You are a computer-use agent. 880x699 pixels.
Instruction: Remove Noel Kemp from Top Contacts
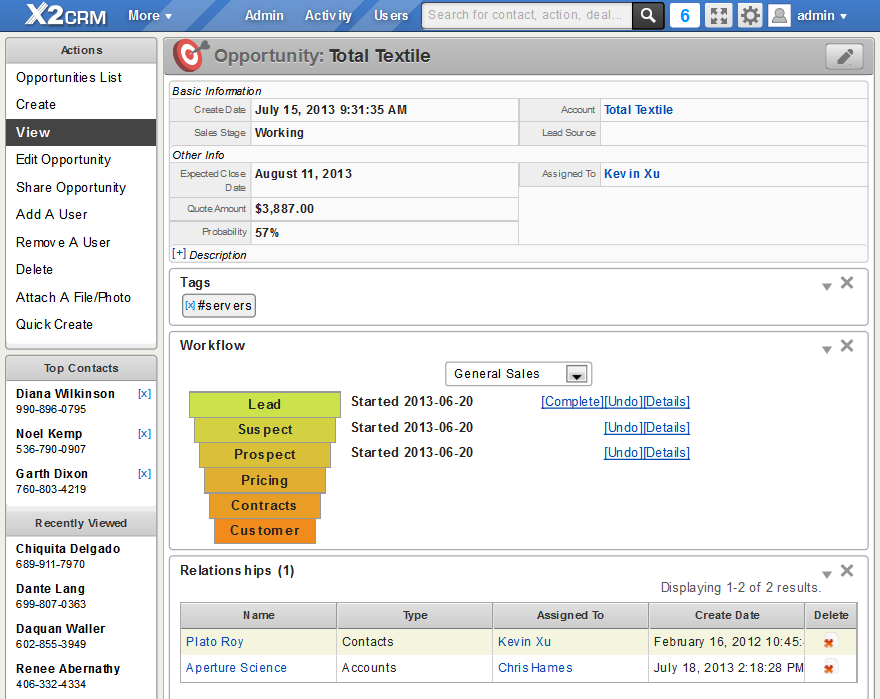point(144,433)
